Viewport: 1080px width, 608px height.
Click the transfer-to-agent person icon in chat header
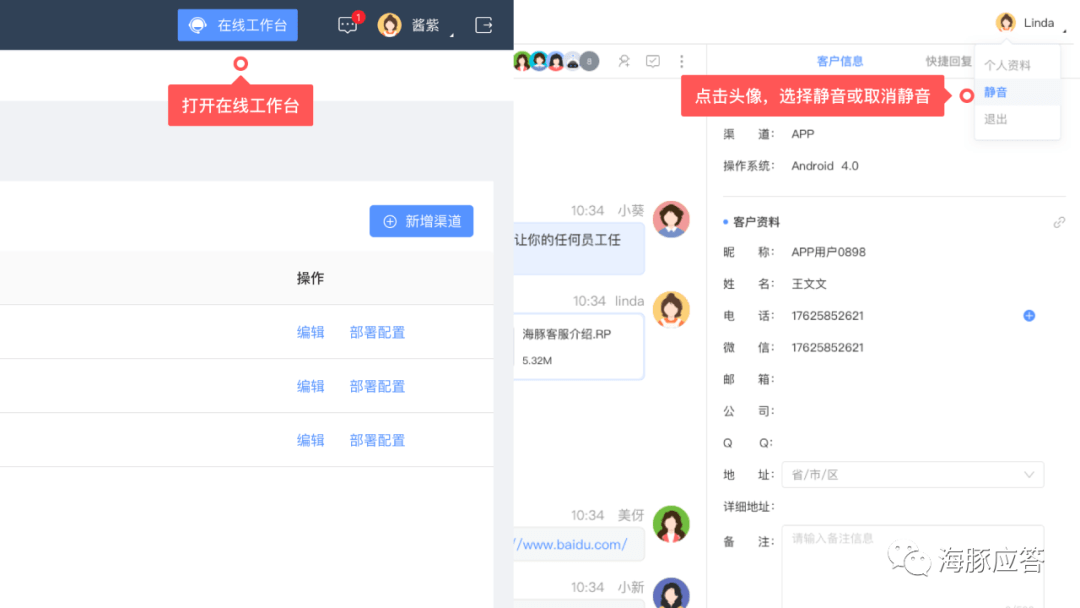624,61
